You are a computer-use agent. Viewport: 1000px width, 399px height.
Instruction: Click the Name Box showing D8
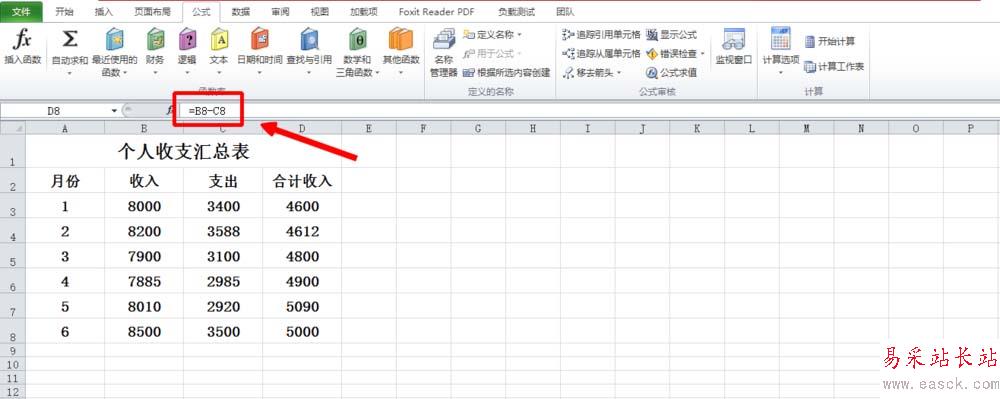click(54, 111)
